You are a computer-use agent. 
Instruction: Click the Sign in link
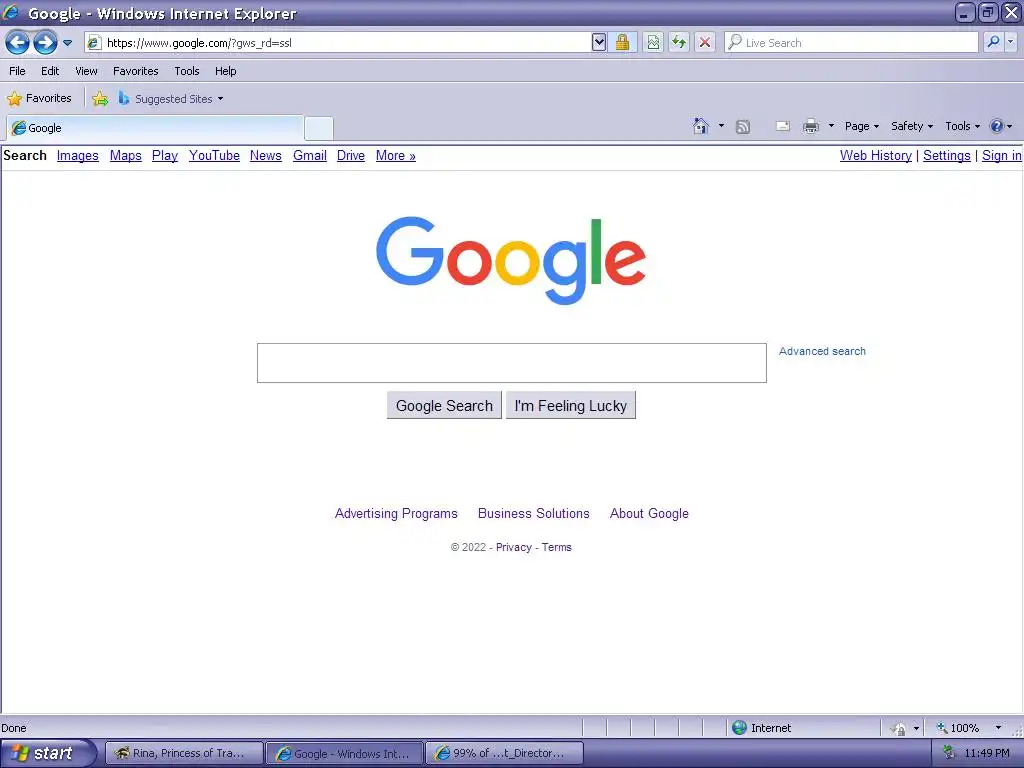[x=1002, y=155]
